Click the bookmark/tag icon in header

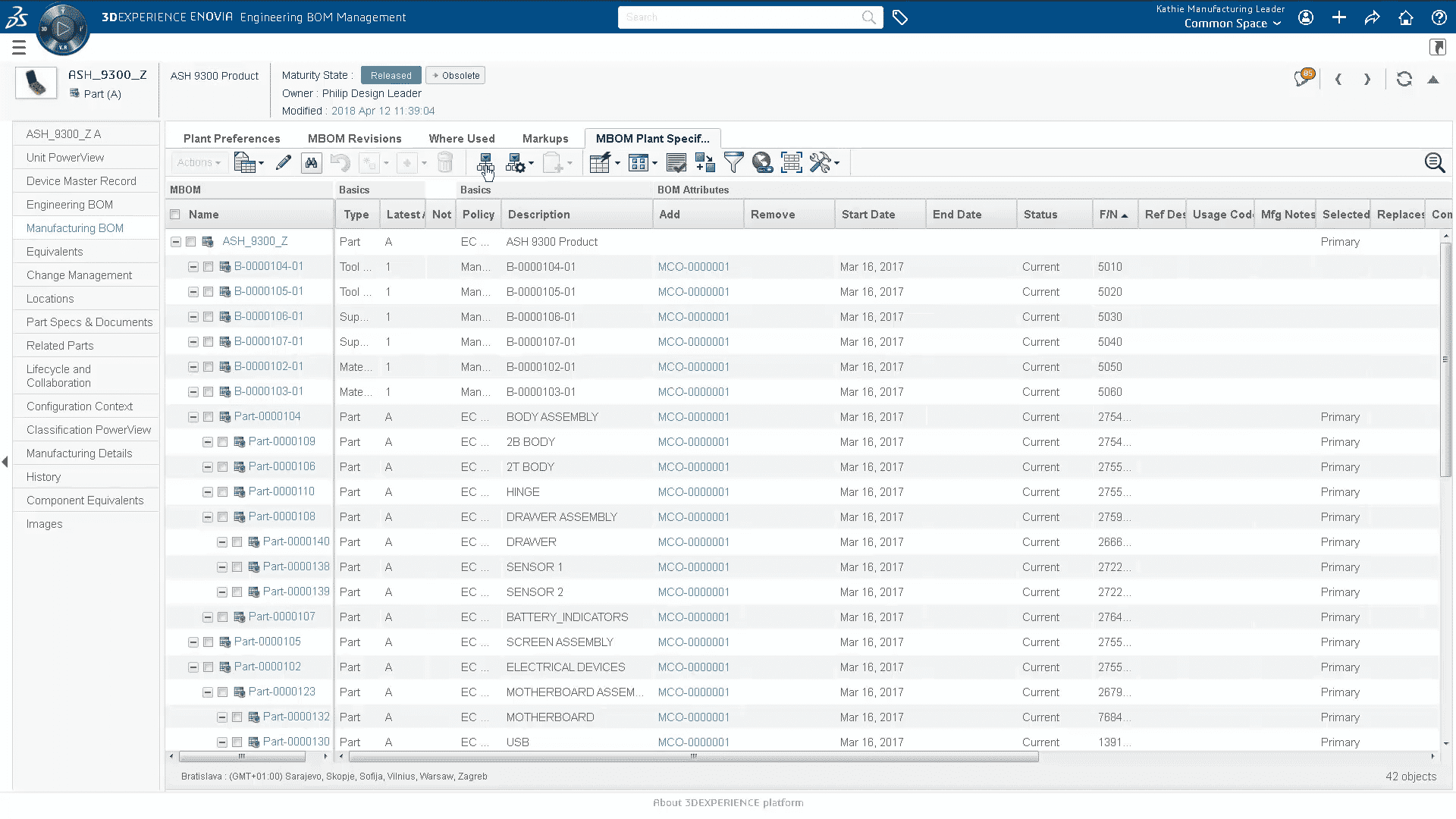coord(899,17)
